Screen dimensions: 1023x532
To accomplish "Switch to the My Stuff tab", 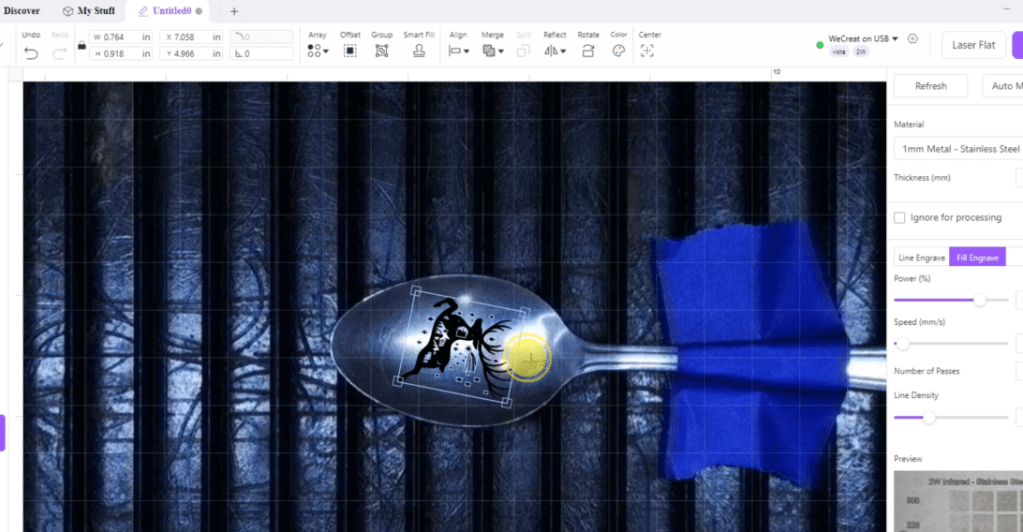I will [x=89, y=11].
